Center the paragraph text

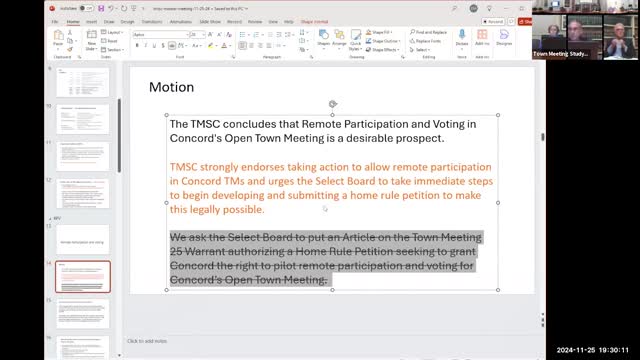251,45
